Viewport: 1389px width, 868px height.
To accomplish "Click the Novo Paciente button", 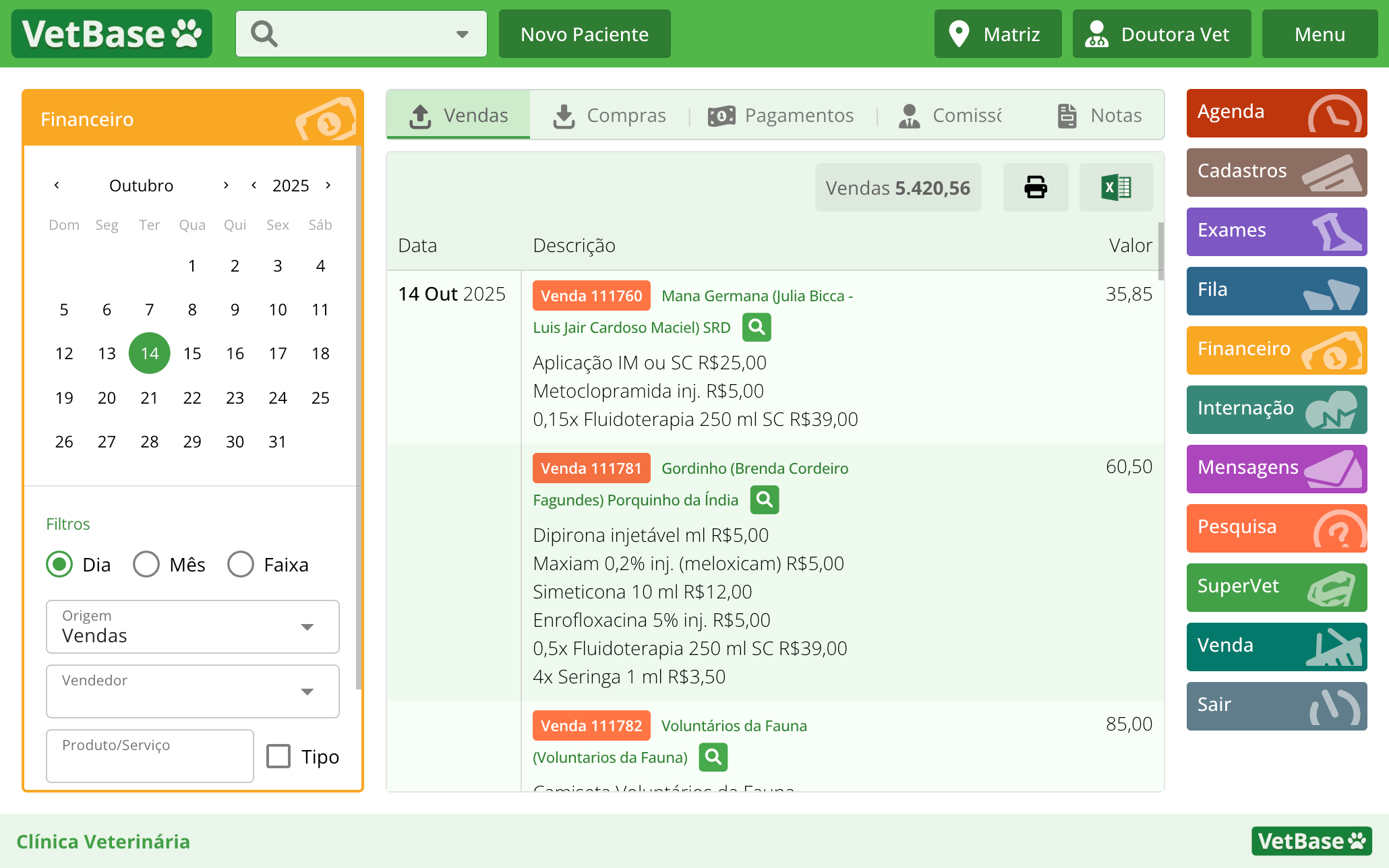I will [585, 34].
